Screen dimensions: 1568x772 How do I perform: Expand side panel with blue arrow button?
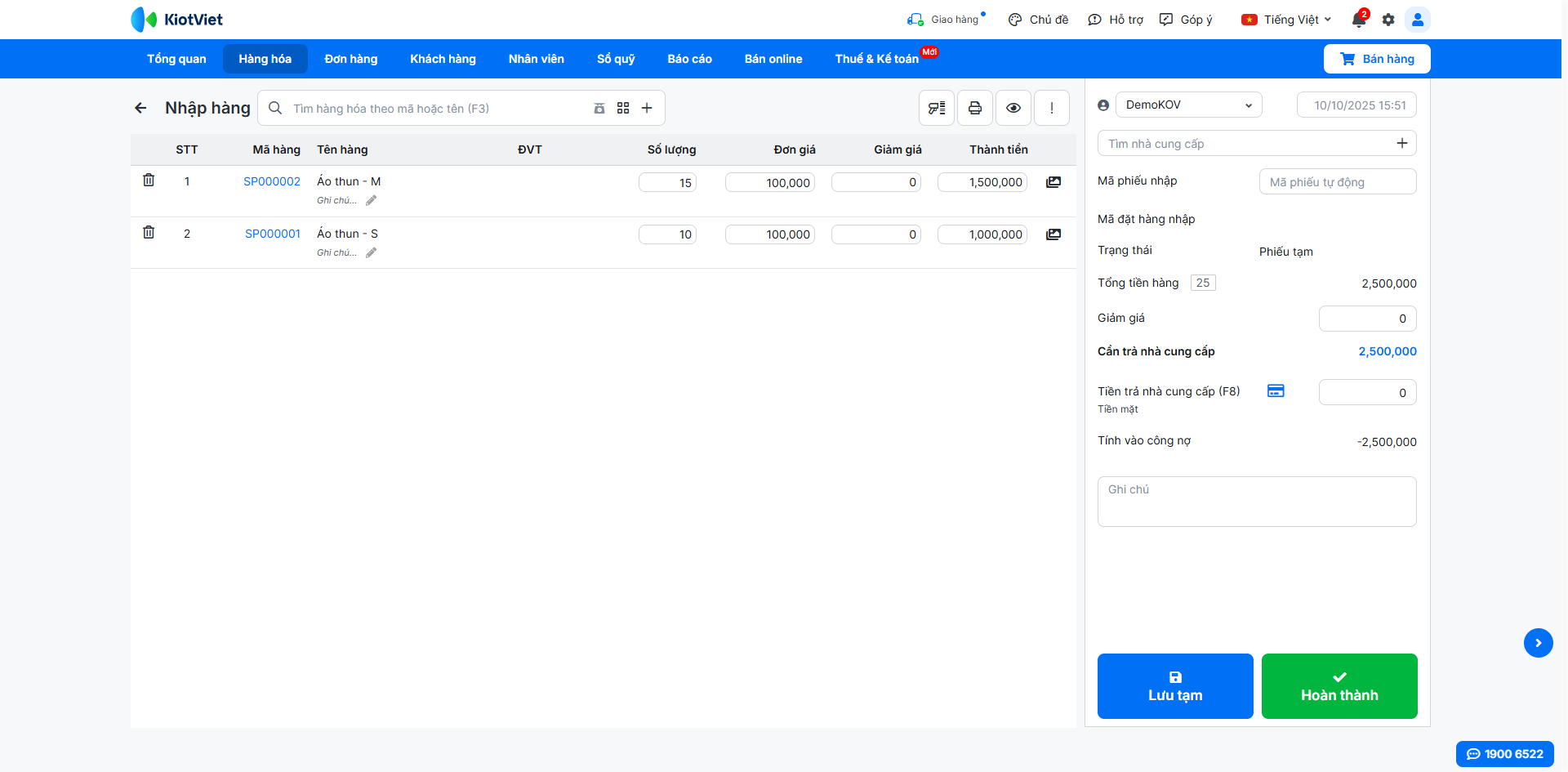(1539, 643)
